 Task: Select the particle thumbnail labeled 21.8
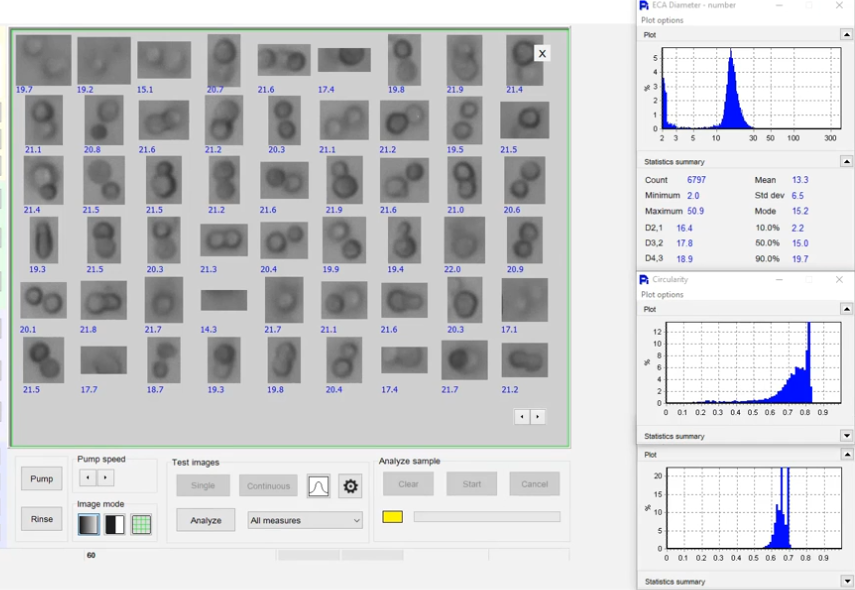click(104, 300)
